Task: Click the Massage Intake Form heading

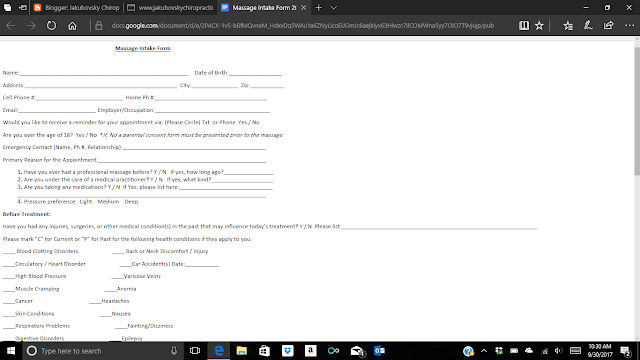Action: 143,48
